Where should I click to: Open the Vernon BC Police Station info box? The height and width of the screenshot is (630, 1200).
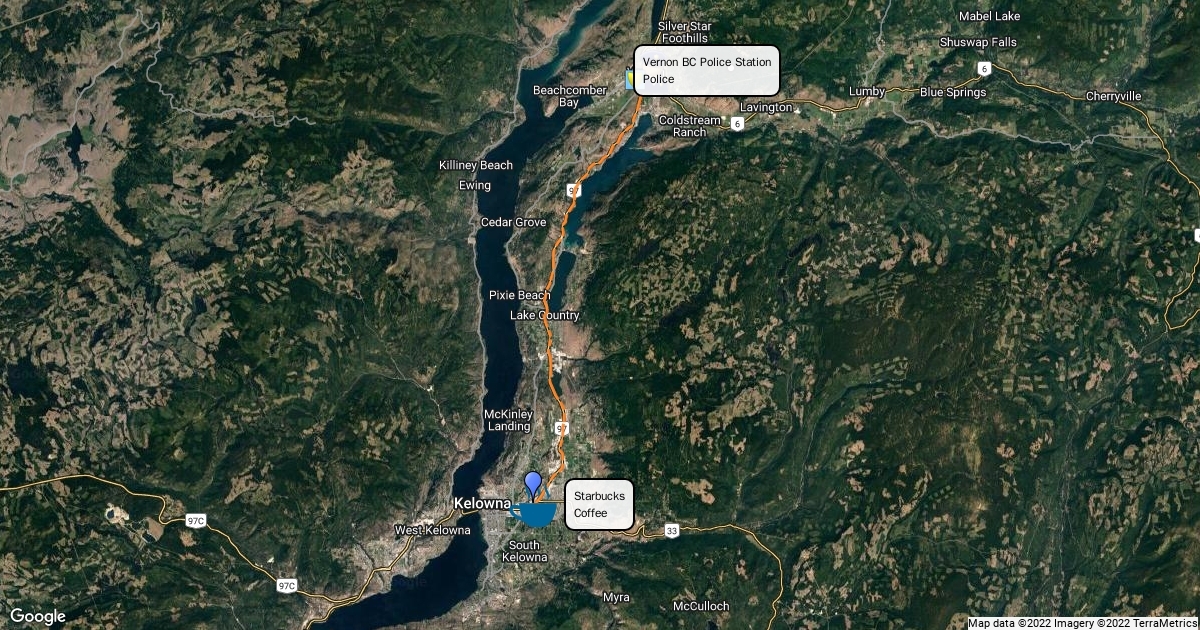[x=707, y=70]
